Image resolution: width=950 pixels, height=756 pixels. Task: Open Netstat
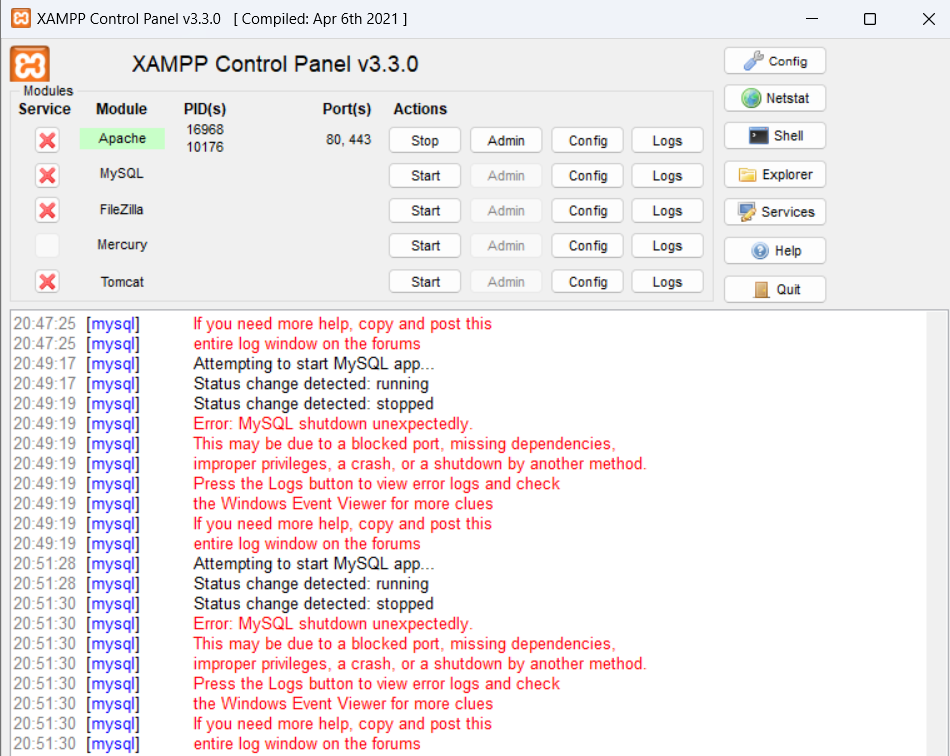point(775,98)
